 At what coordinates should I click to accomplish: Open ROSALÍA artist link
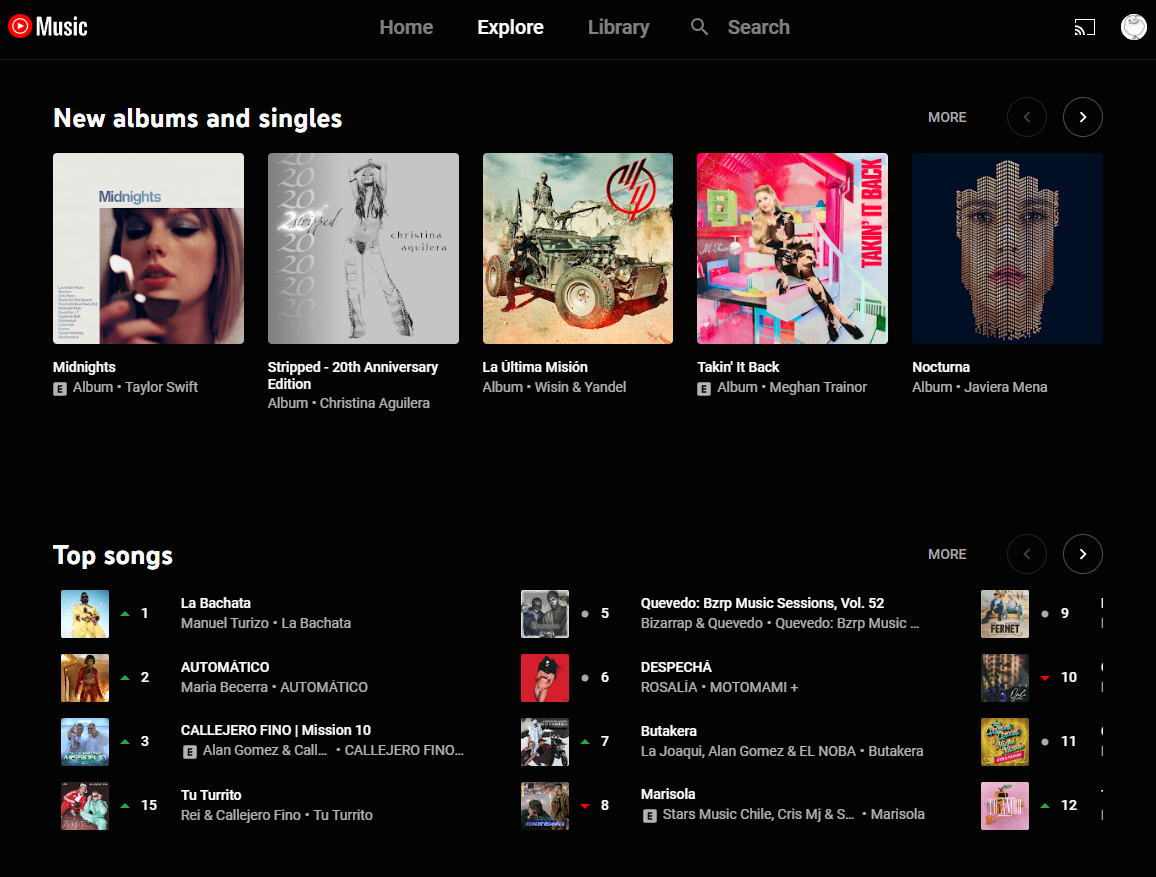click(x=669, y=687)
